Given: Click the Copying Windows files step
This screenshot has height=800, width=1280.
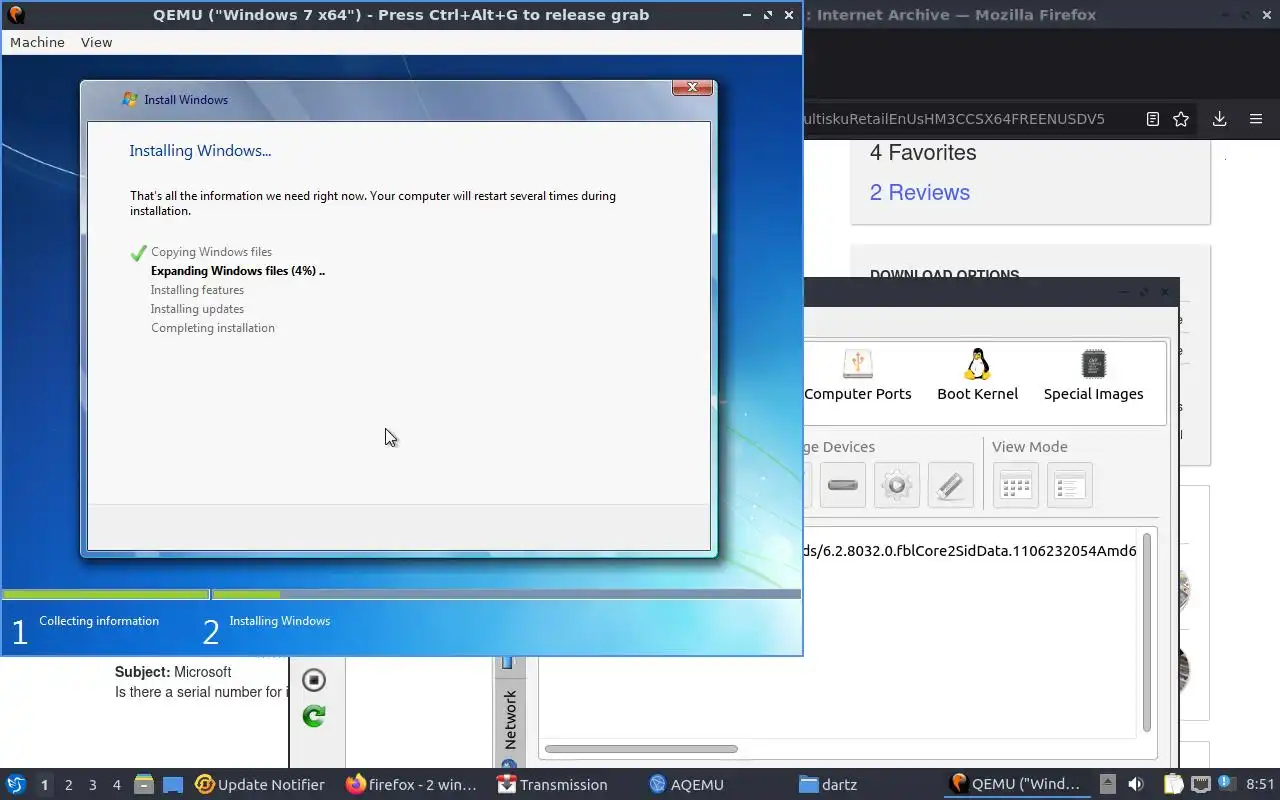Looking at the screenshot, I should [211, 252].
